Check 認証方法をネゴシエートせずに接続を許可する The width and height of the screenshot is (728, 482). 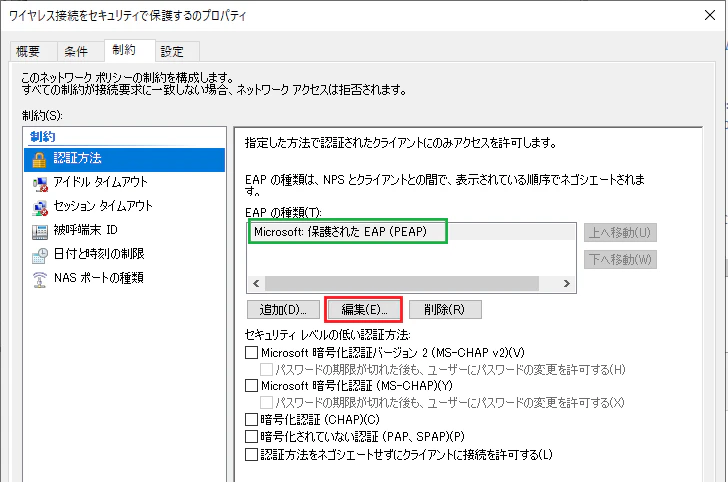click(251, 455)
